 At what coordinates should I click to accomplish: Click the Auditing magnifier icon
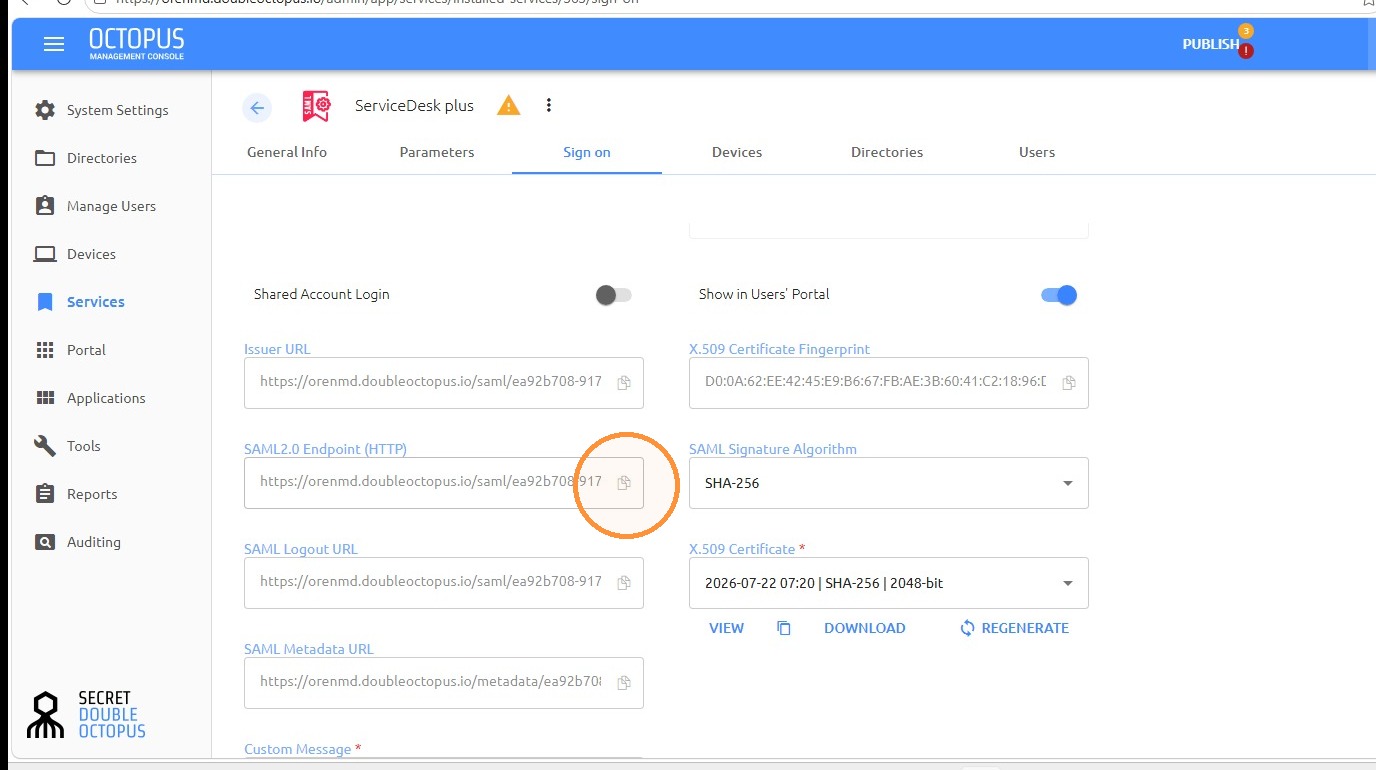click(x=45, y=542)
